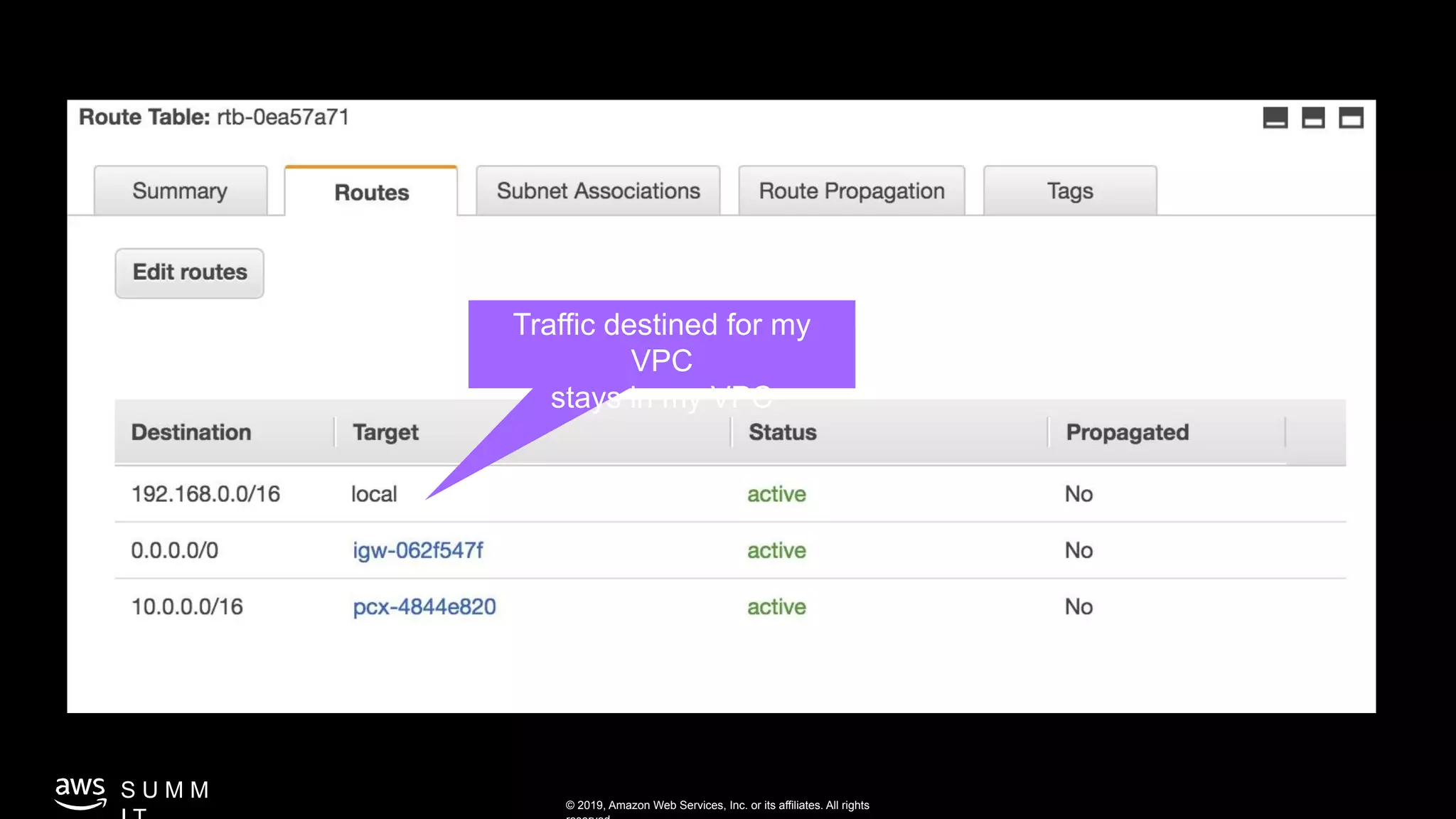The height and width of the screenshot is (819, 1456).
Task: Collapse panel using the smallest pane-size icon
Action: tap(1275, 117)
